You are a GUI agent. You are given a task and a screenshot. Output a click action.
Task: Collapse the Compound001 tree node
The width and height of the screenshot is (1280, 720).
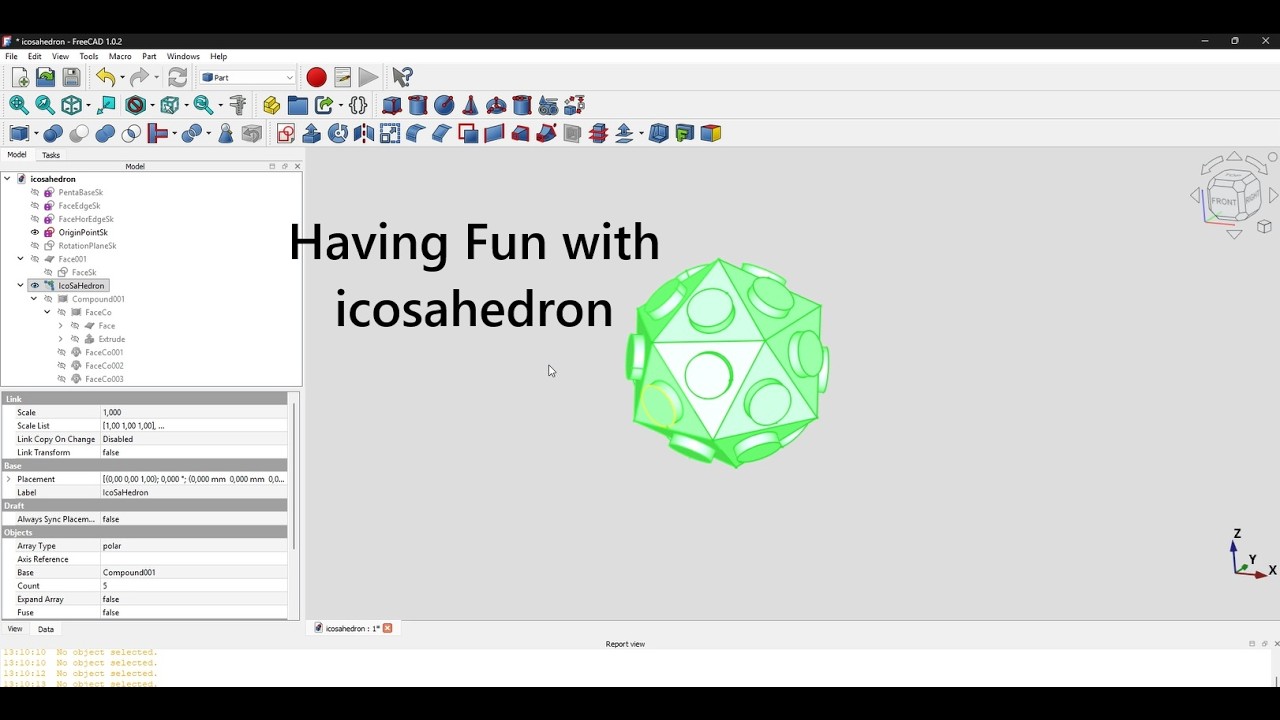34,299
